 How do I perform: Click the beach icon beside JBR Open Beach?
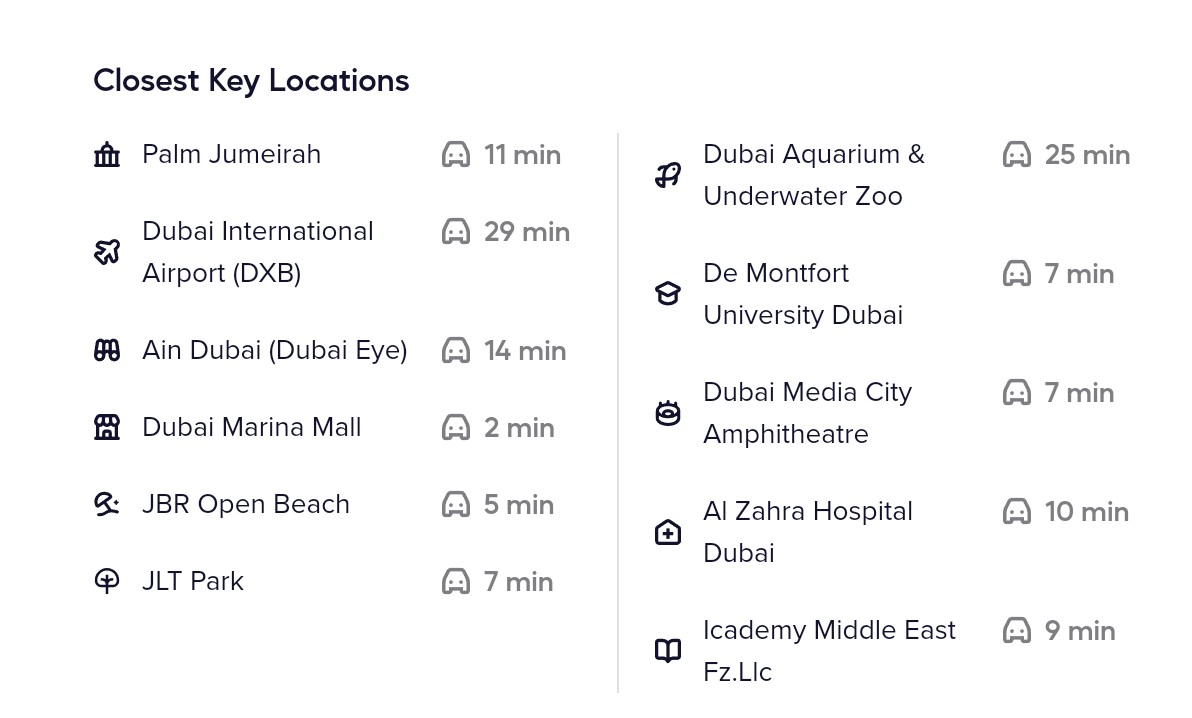pos(107,504)
